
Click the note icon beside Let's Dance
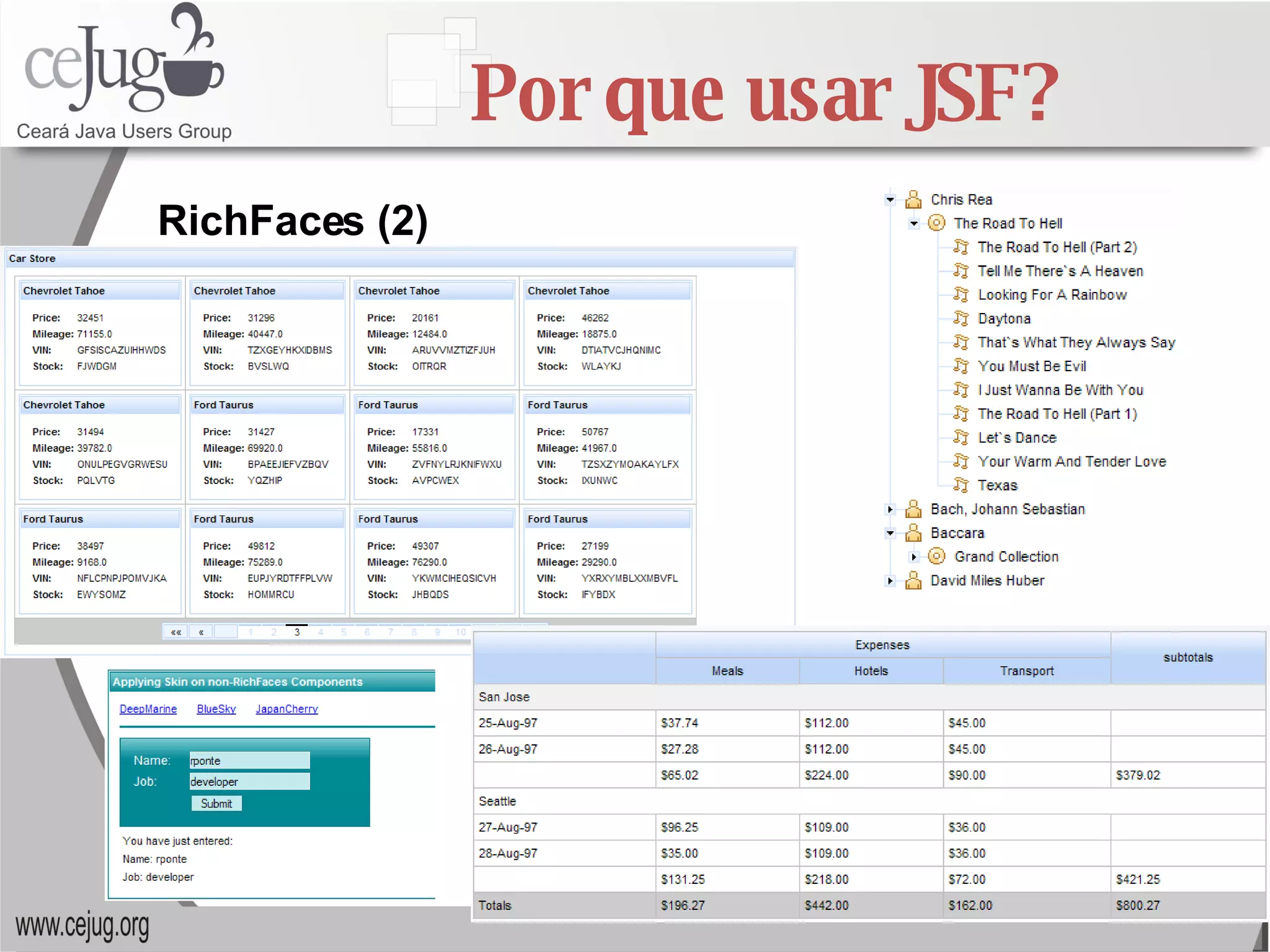pos(961,438)
